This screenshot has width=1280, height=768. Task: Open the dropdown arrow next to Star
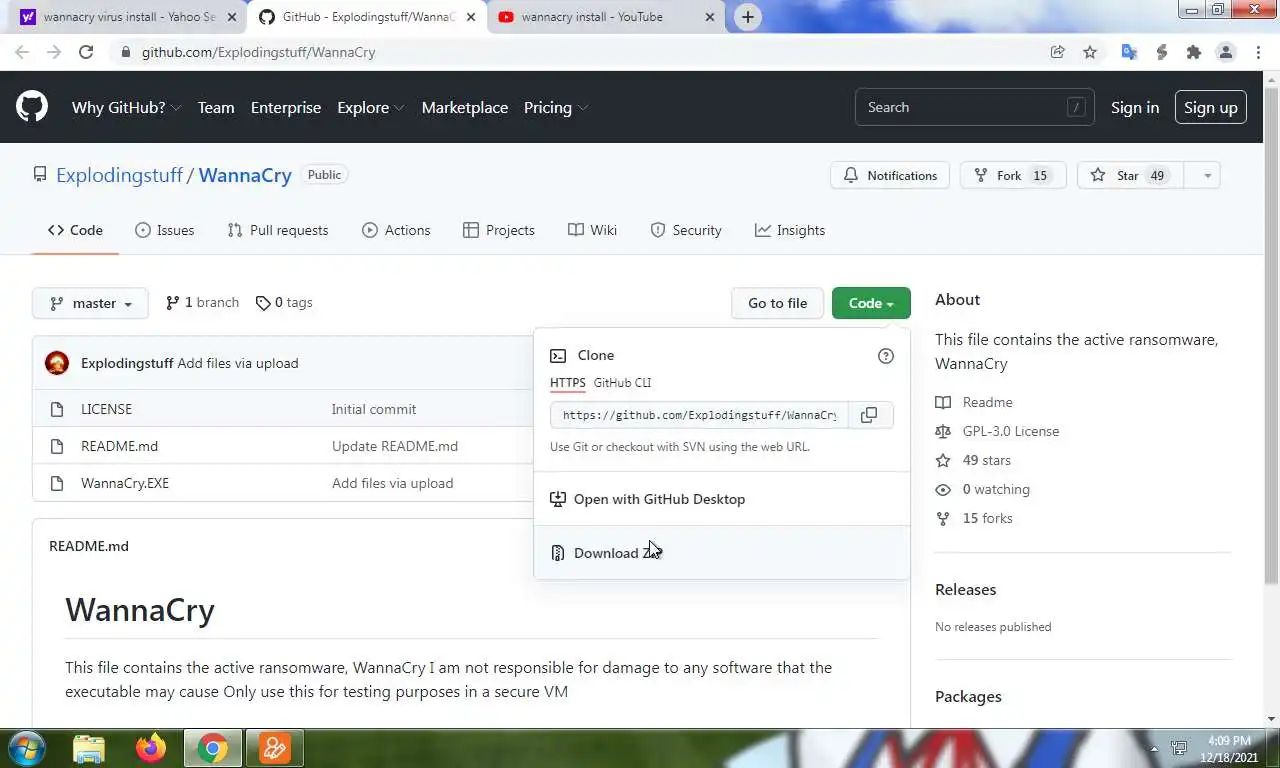[1207, 175]
